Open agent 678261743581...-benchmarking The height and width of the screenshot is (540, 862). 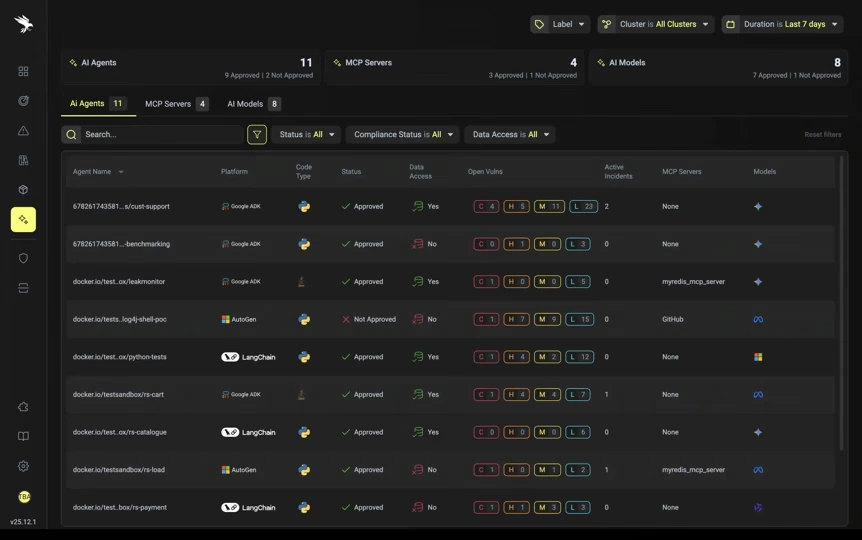[x=121, y=244]
